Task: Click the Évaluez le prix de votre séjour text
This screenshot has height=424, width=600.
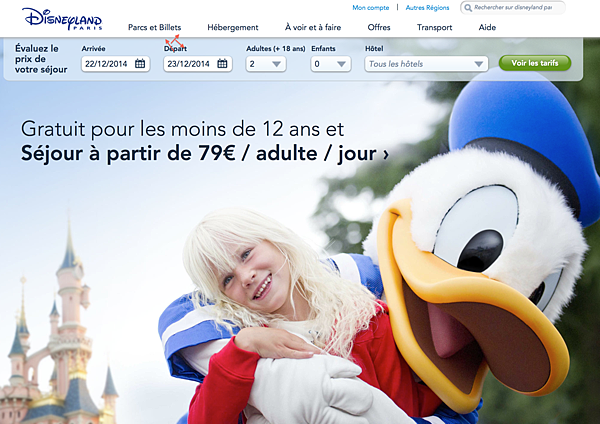Action: (41, 59)
